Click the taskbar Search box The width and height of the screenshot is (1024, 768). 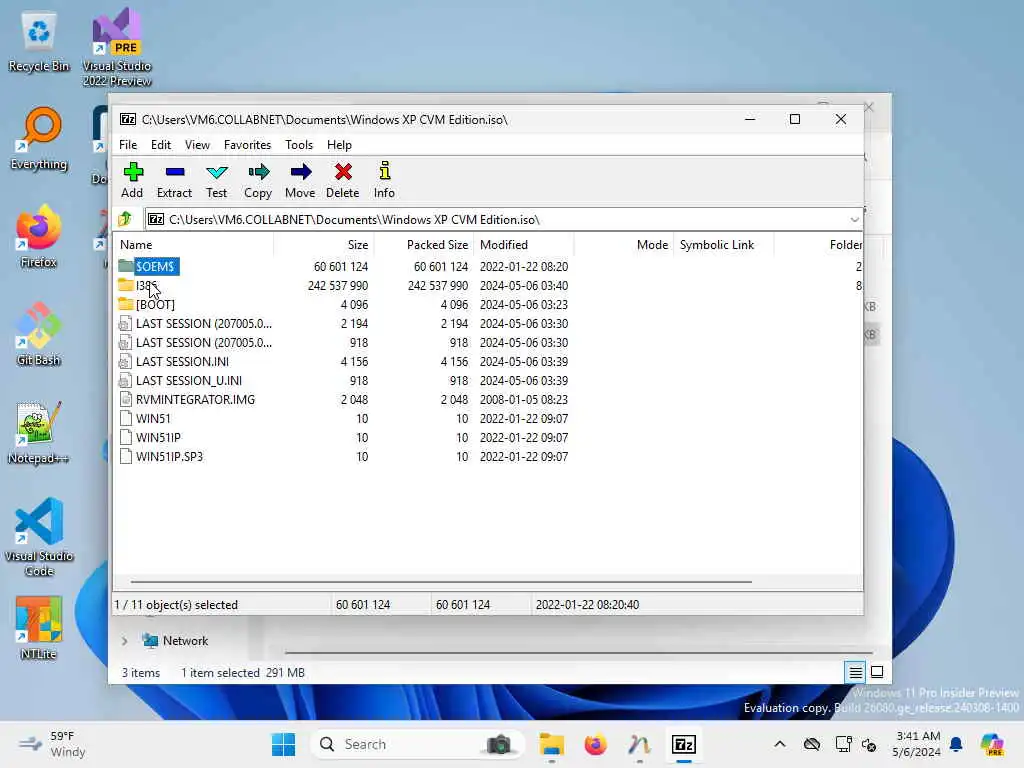(418, 744)
